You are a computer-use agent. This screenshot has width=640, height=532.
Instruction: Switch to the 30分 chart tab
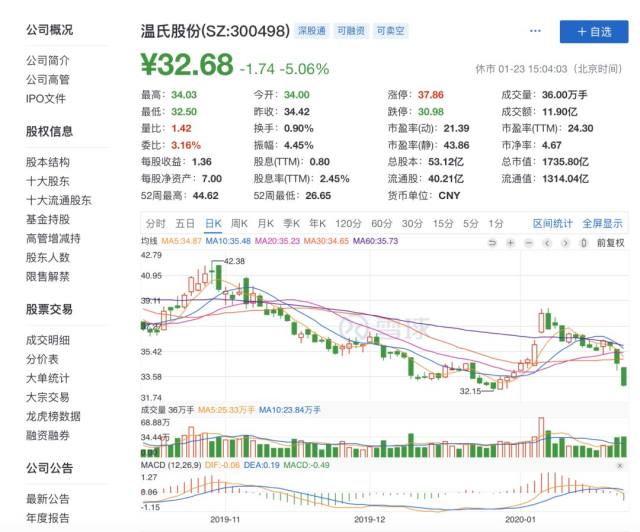click(412, 223)
